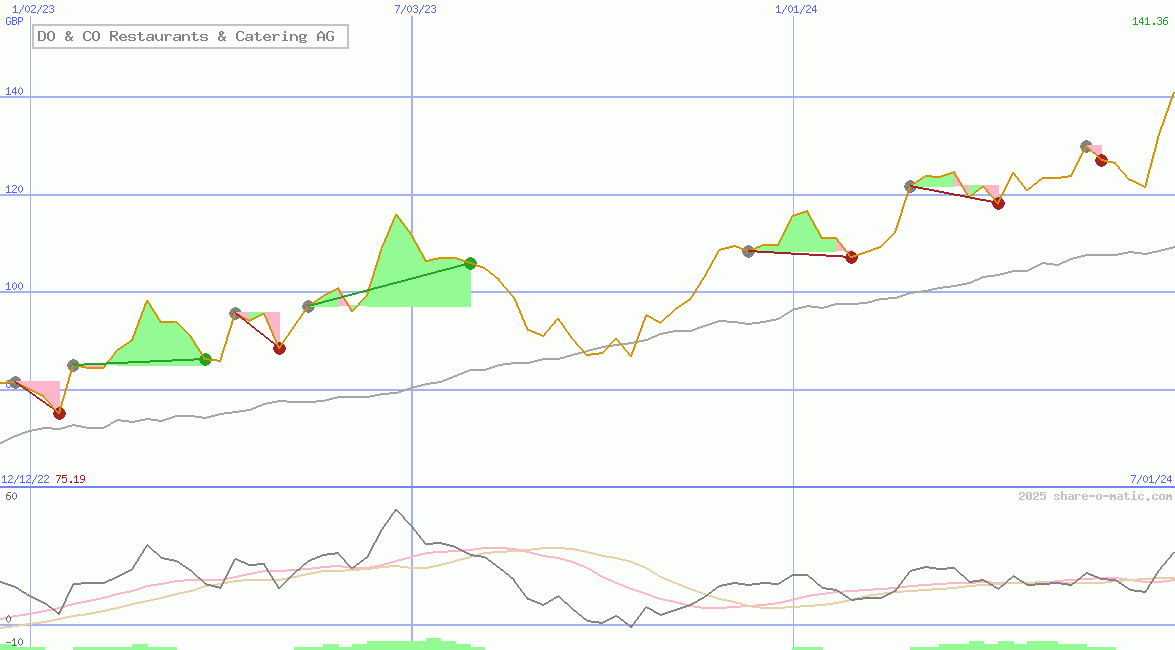The width and height of the screenshot is (1175, 650).
Task: Click the last red marker near price 127
Action: [1101, 160]
